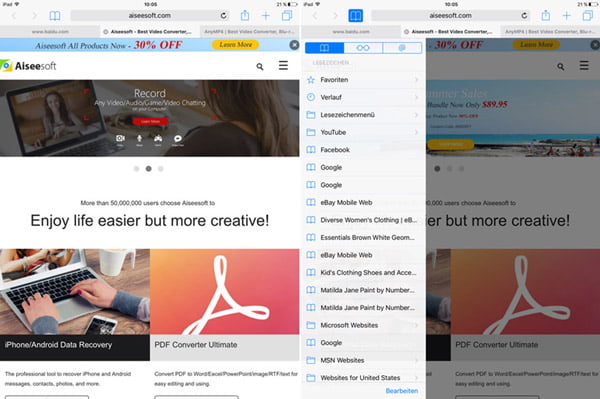
Task: Click Learn More in right 30% OFF banner
Action: pyautogui.click(x=536, y=45)
